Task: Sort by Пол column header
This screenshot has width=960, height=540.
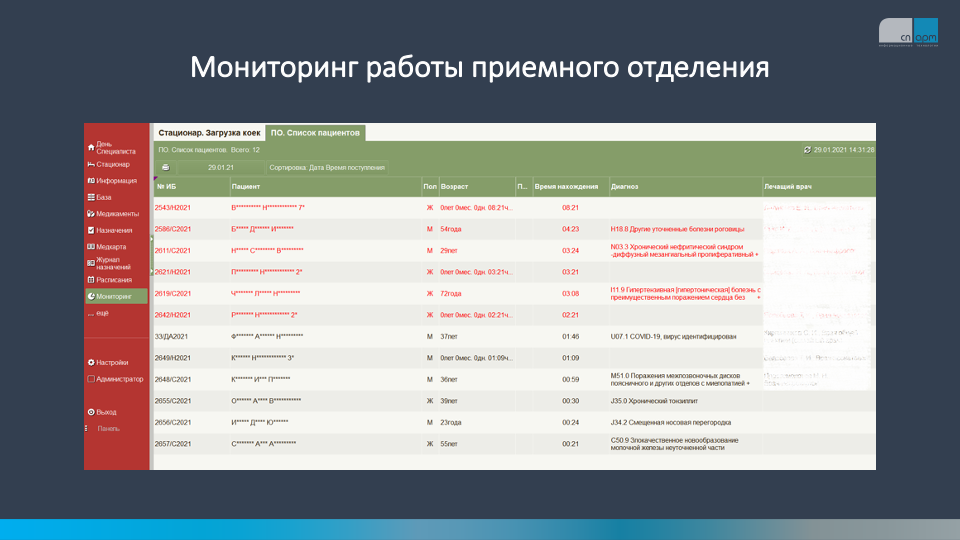Action: coord(430,187)
